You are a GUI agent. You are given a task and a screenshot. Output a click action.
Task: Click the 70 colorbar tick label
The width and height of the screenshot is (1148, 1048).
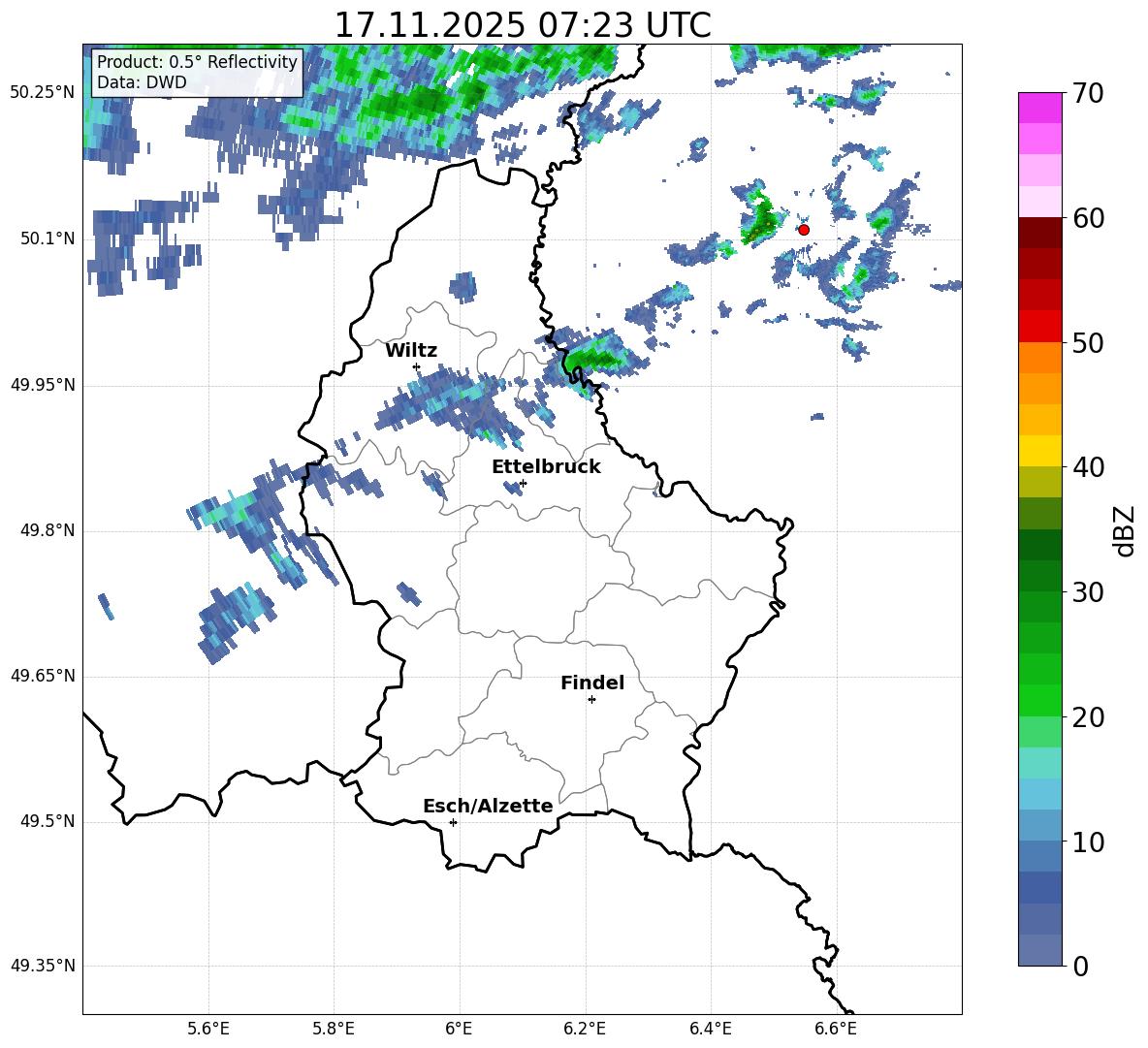pyautogui.click(x=1088, y=93)
